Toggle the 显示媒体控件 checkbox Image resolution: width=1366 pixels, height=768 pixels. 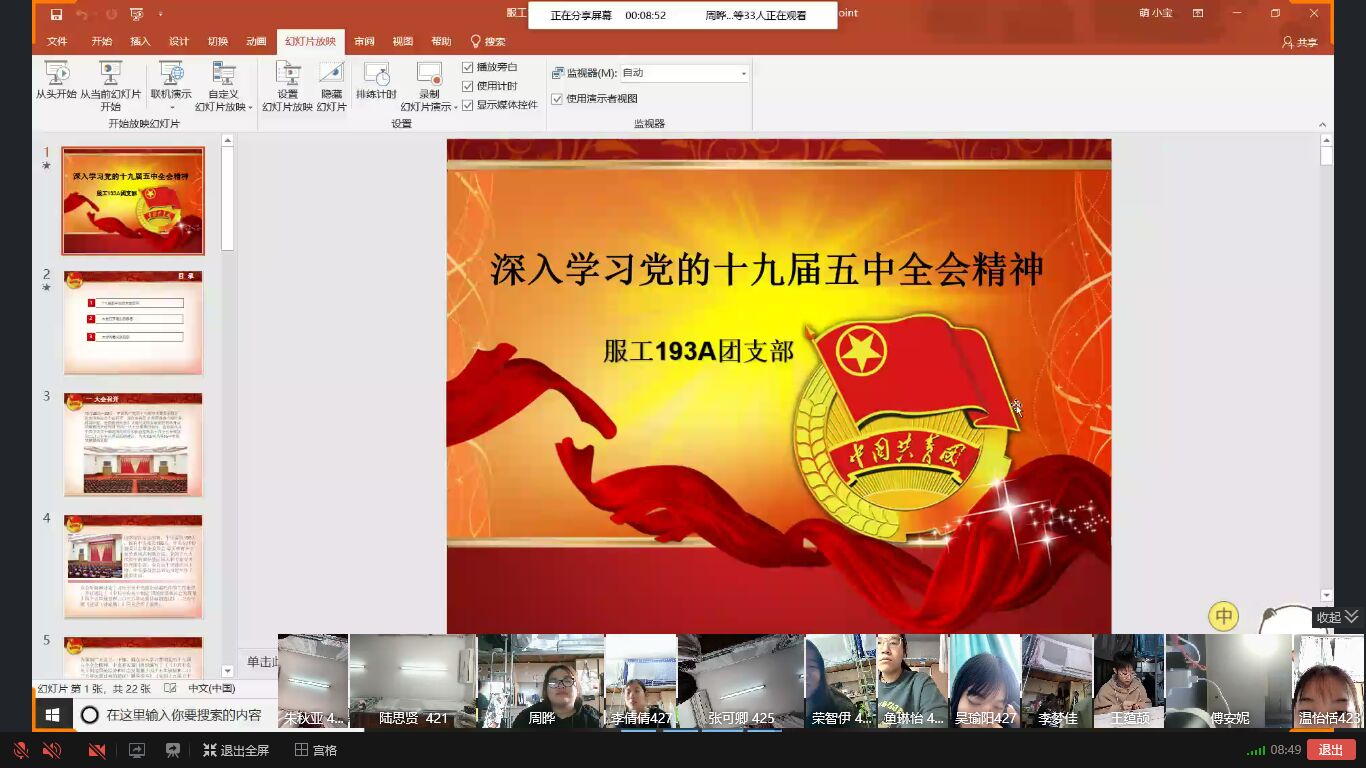click(x=468, y=105)
